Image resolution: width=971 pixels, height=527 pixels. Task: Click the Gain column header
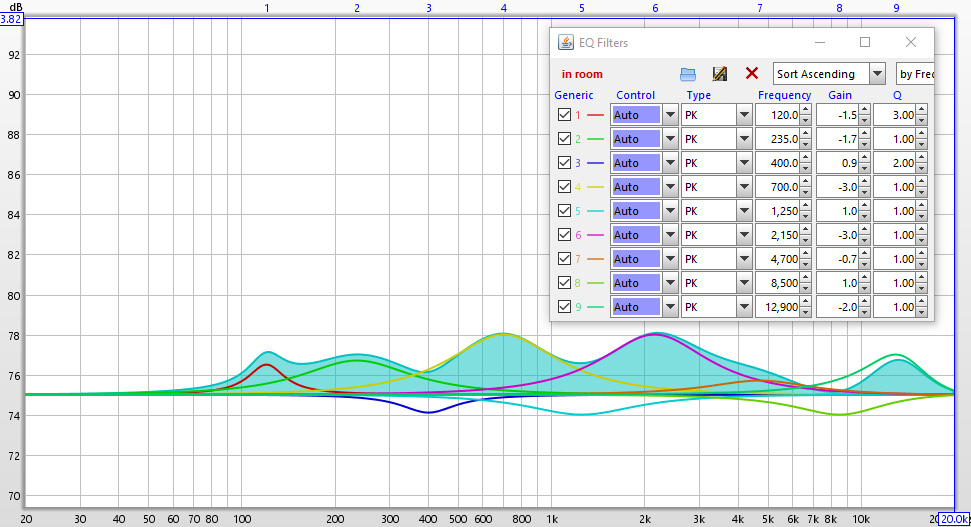pos(840,95)
